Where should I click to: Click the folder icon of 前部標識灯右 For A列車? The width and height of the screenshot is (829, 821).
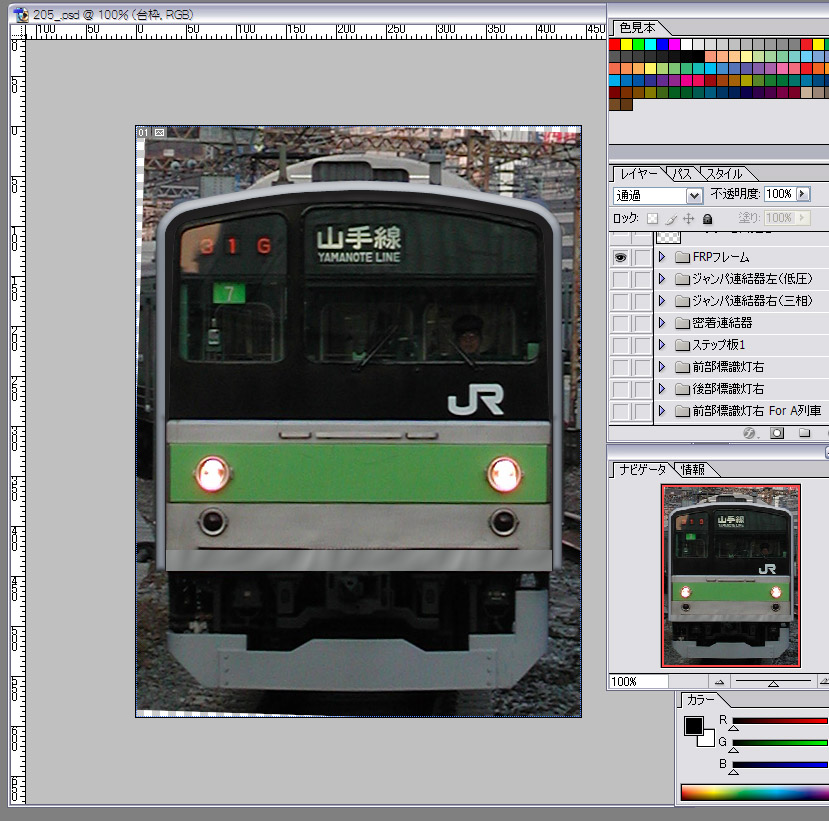click(683, 411)
